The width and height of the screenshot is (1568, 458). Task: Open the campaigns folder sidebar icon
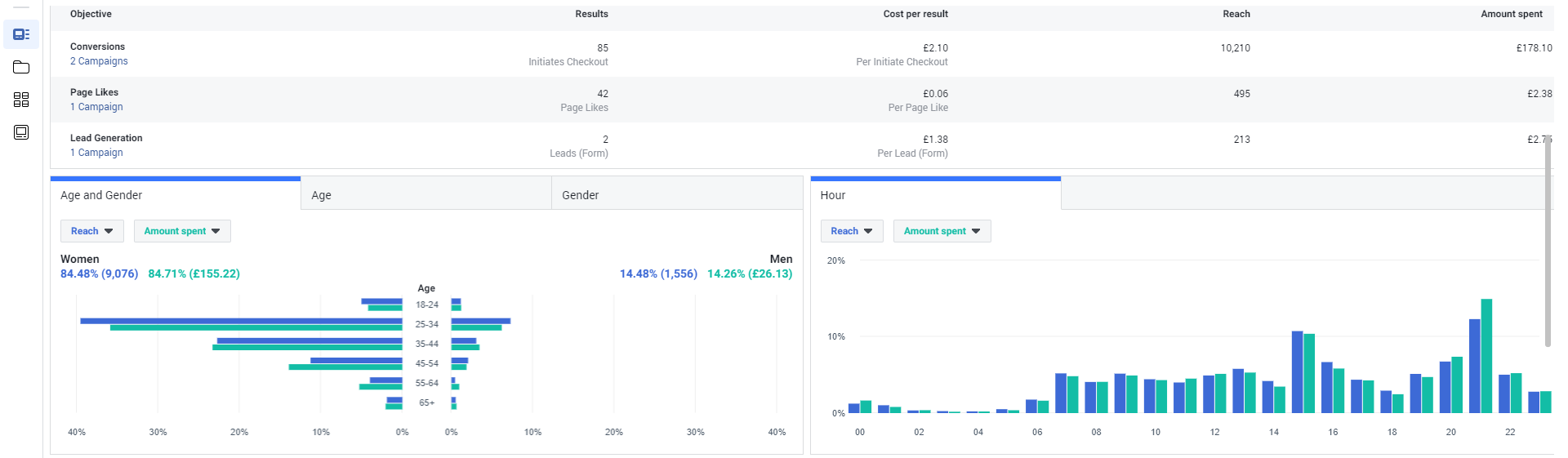tap(21, 67)
